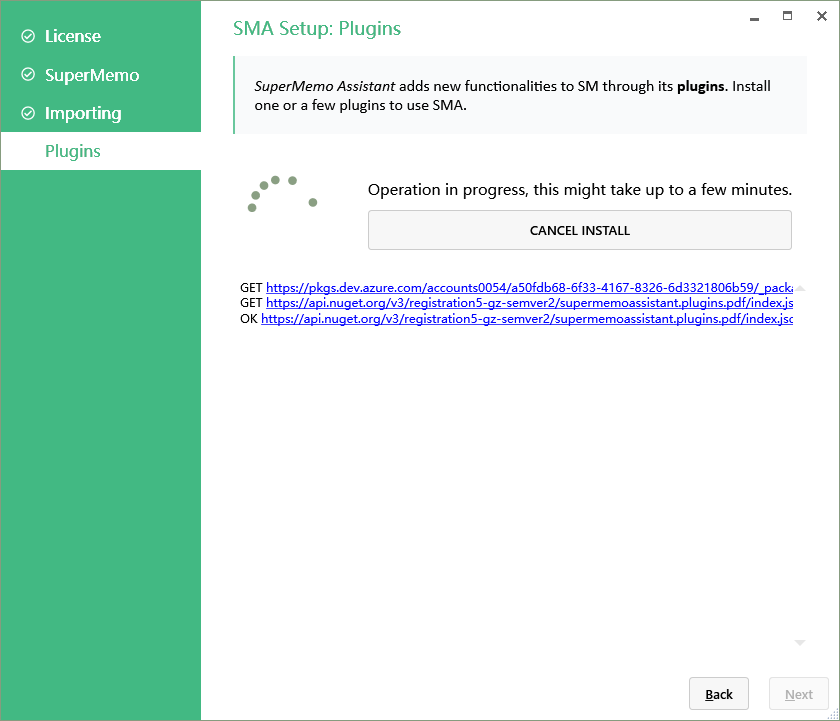Viewport: 840px width, 721px height.
Task: Click the loading spinner animation
Action: tap(281, 194)
